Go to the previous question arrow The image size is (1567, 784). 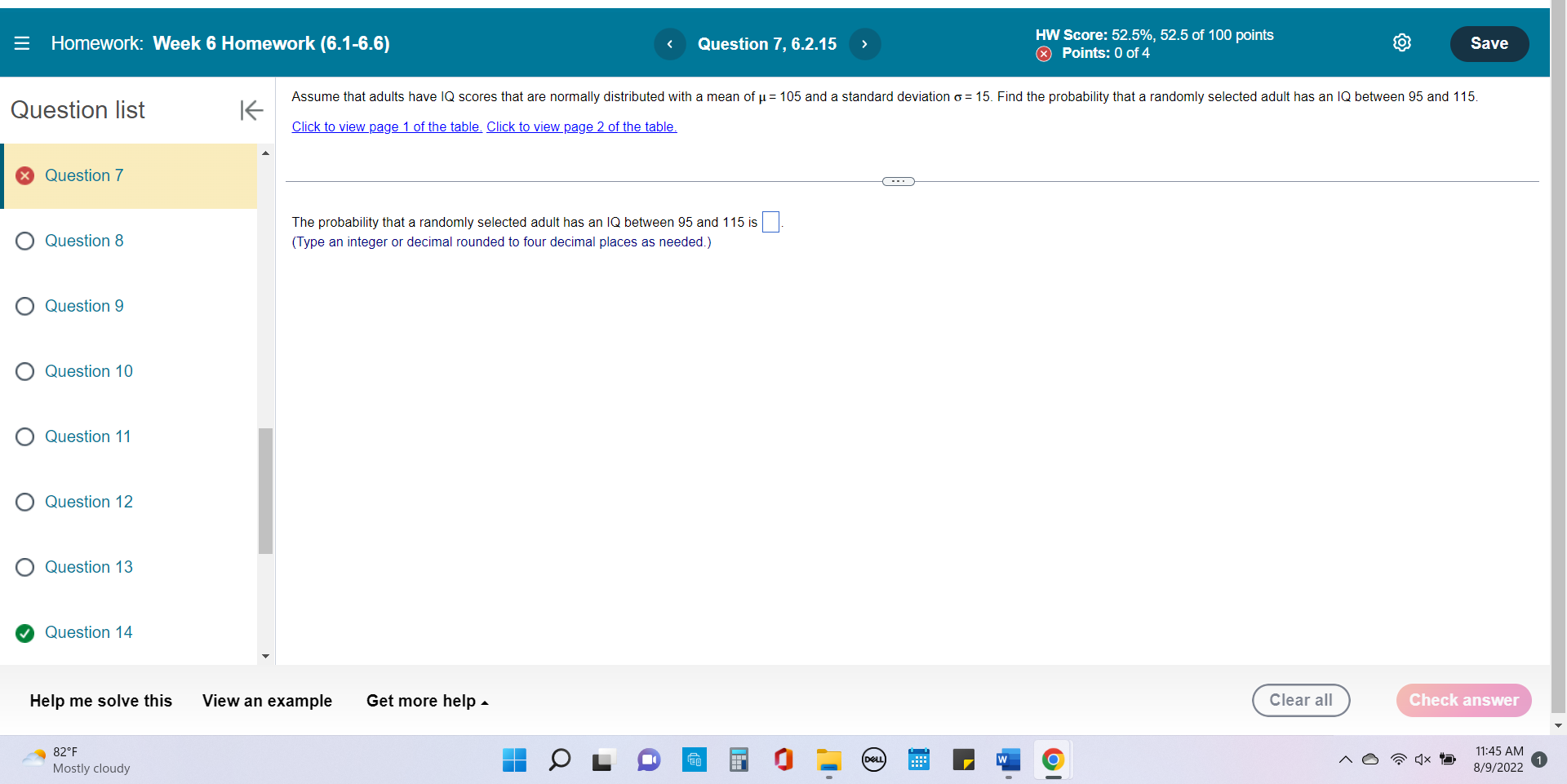tap(670, 44)
